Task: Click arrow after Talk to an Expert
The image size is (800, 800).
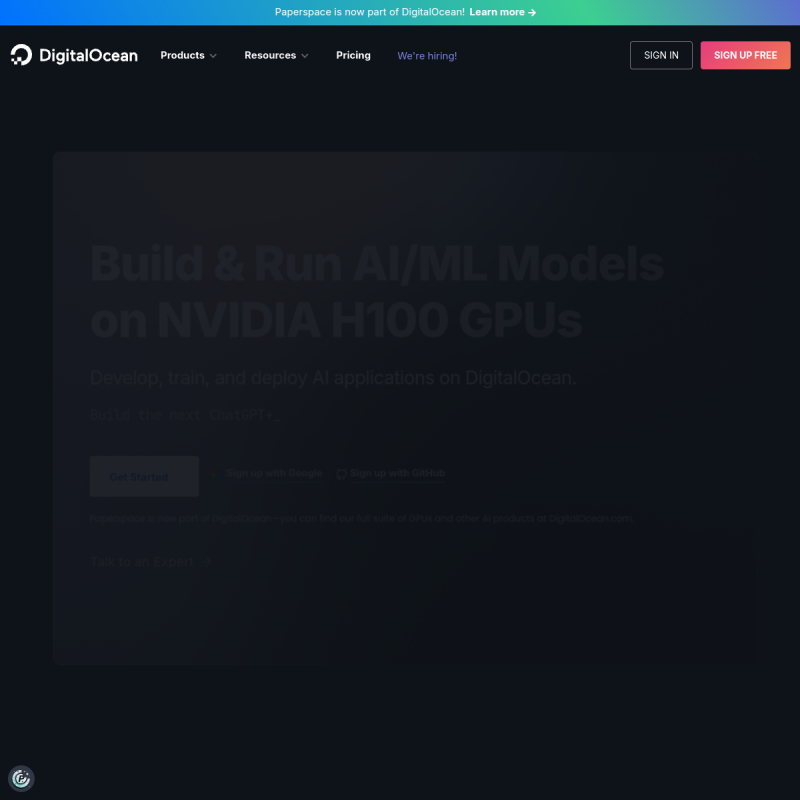Action: (x=205, y=562)
